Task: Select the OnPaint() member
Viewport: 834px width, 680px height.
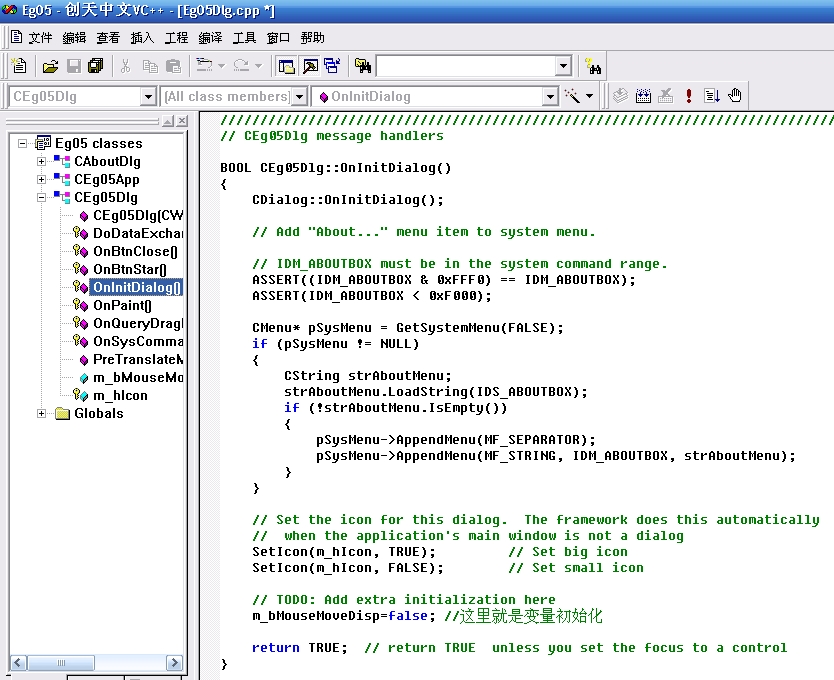Action: 122,305
